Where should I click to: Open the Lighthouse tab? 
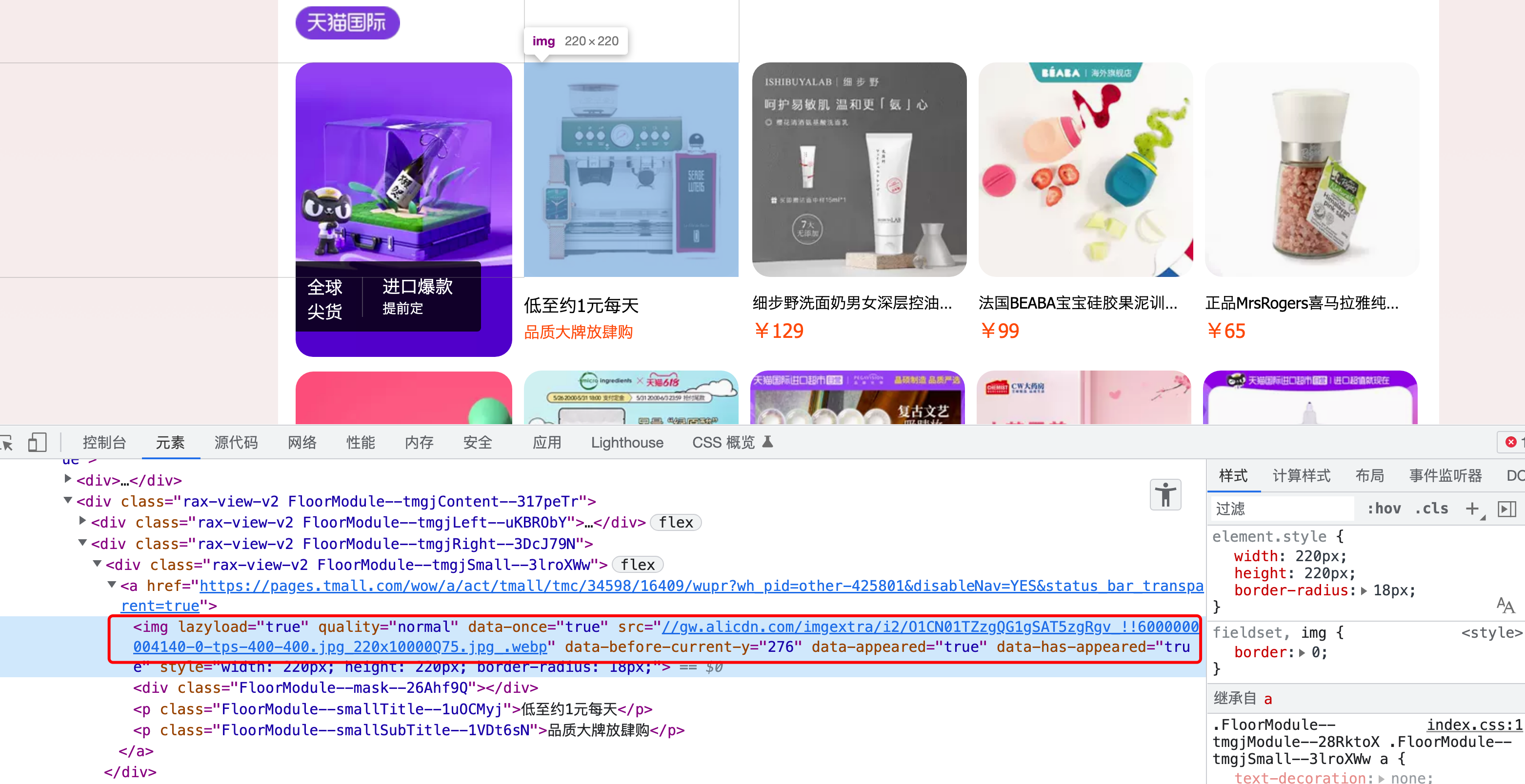tap(627, 443)
